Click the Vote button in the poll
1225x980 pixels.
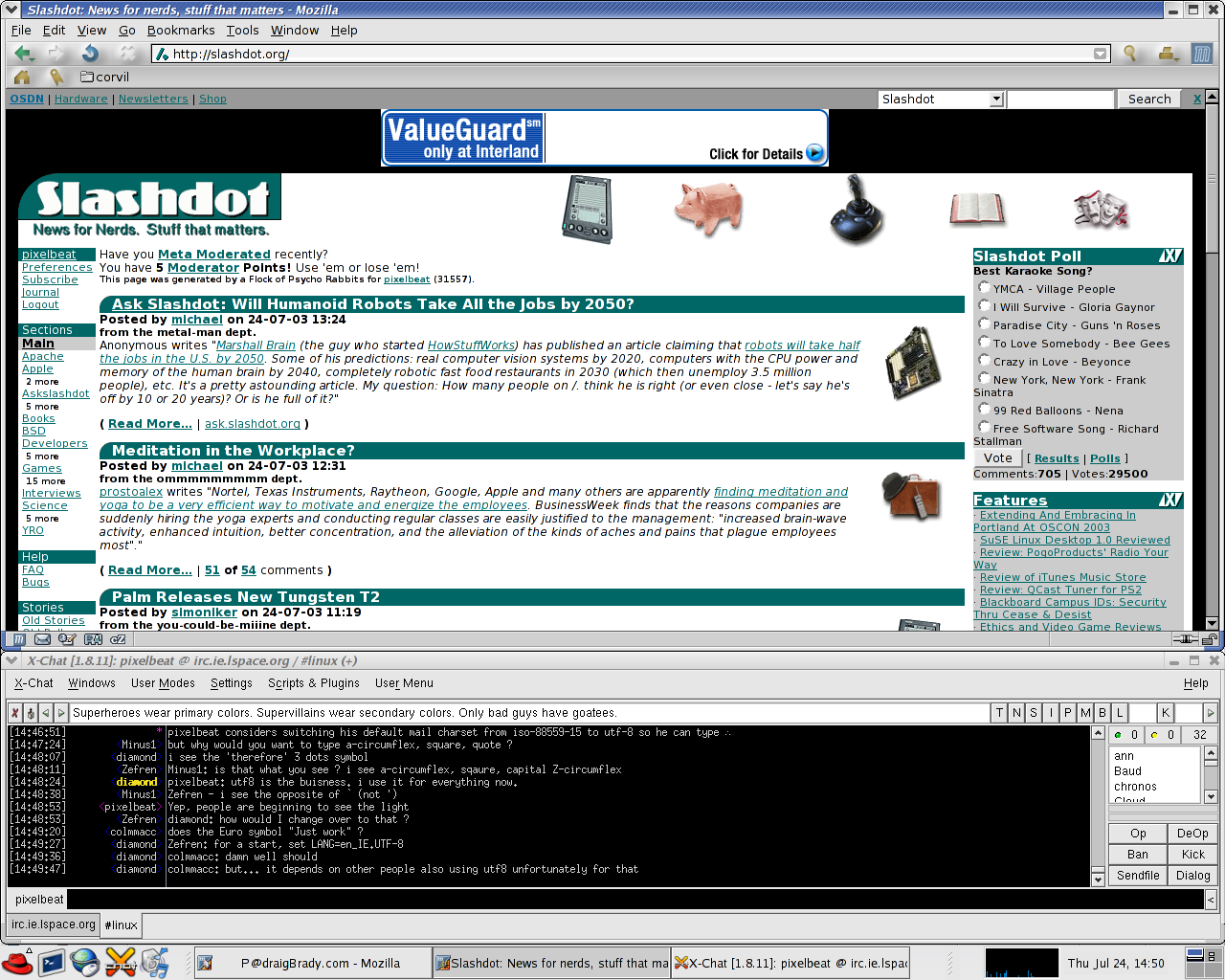(x=998, y=457)
